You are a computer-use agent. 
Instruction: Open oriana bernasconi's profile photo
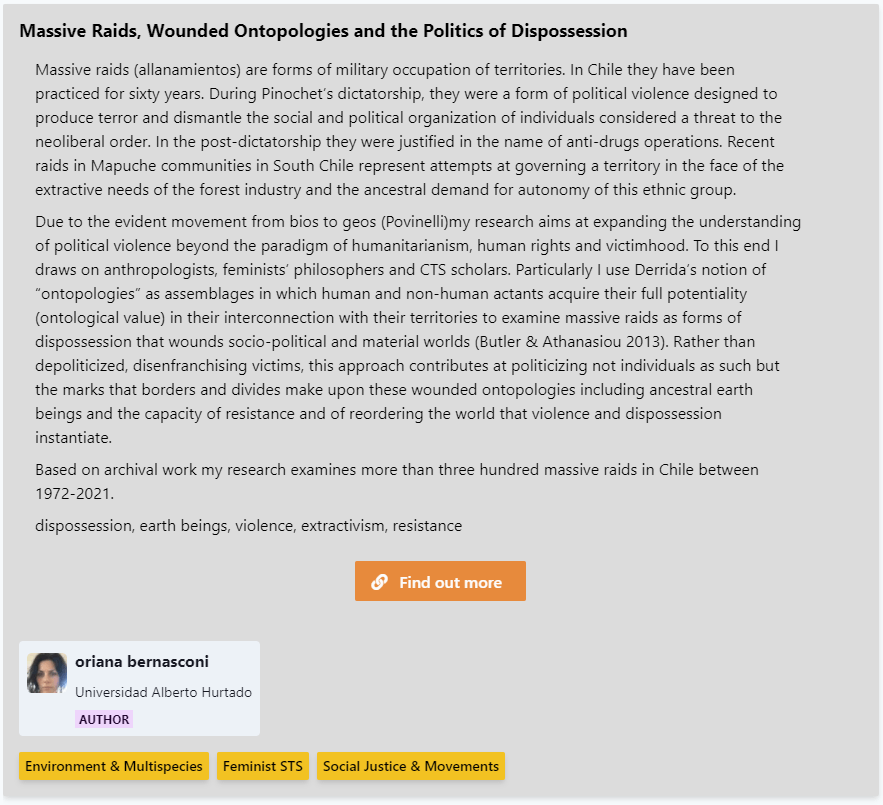47,673
